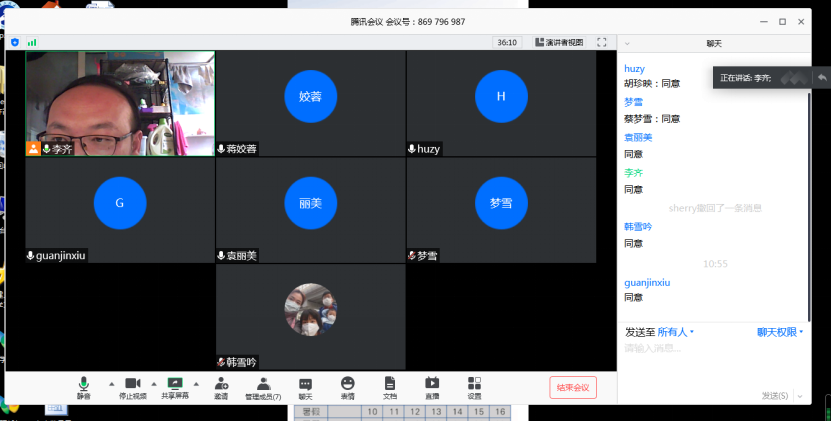Screen dimensions: 831x422
Task: Toggle microphone mute (静音) button
Action: tap(84, 386)
